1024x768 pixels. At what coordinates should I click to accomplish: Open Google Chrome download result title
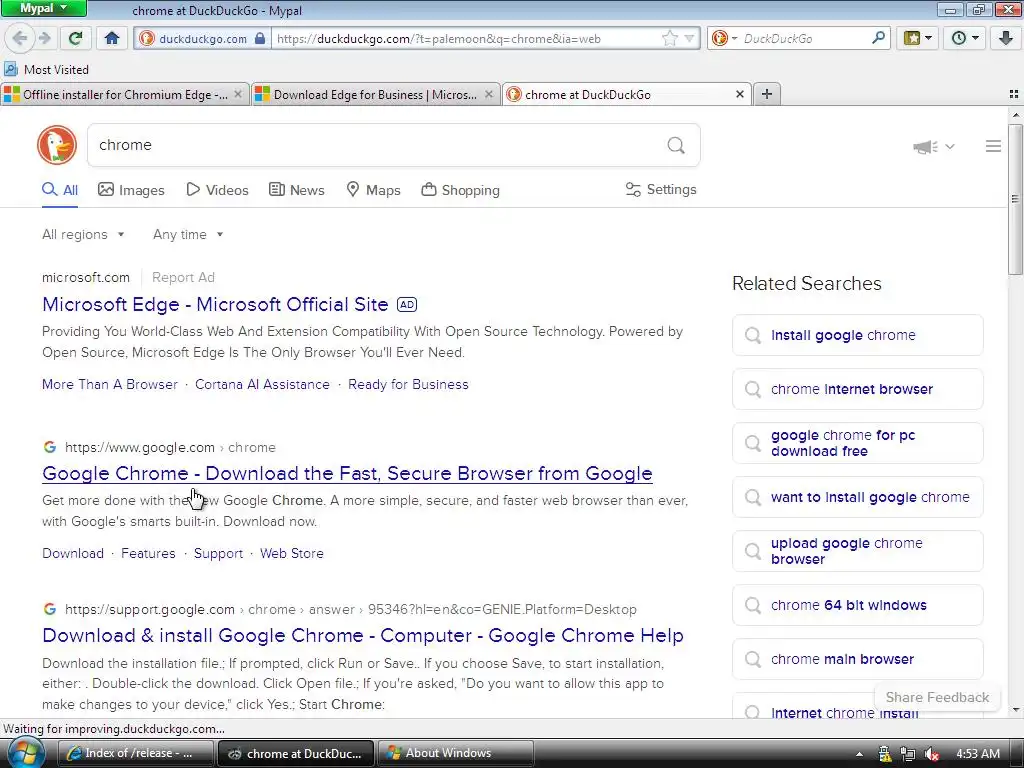tap(347, 473)
